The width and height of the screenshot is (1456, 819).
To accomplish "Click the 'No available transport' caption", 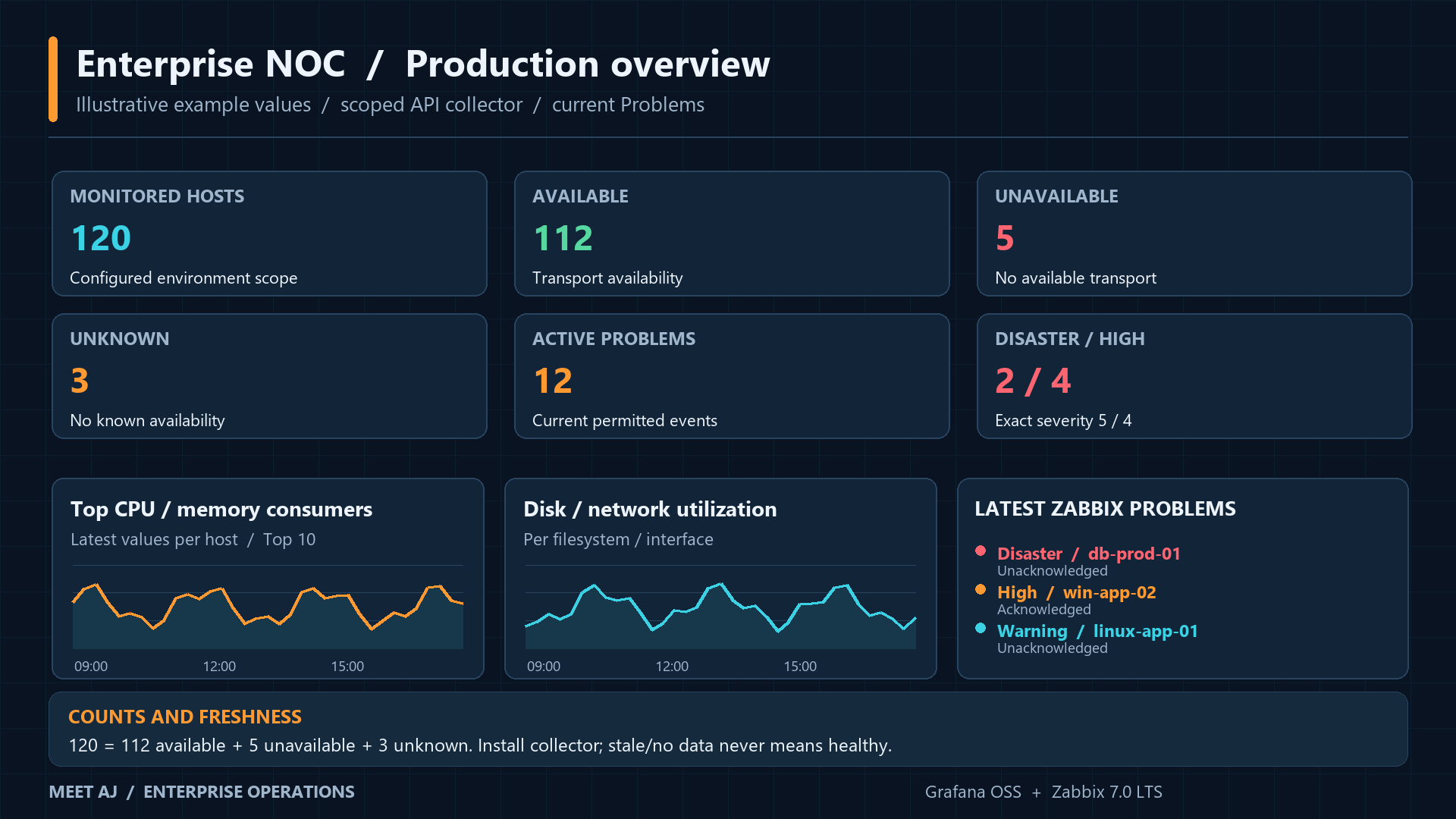I will pos(1075,278).
